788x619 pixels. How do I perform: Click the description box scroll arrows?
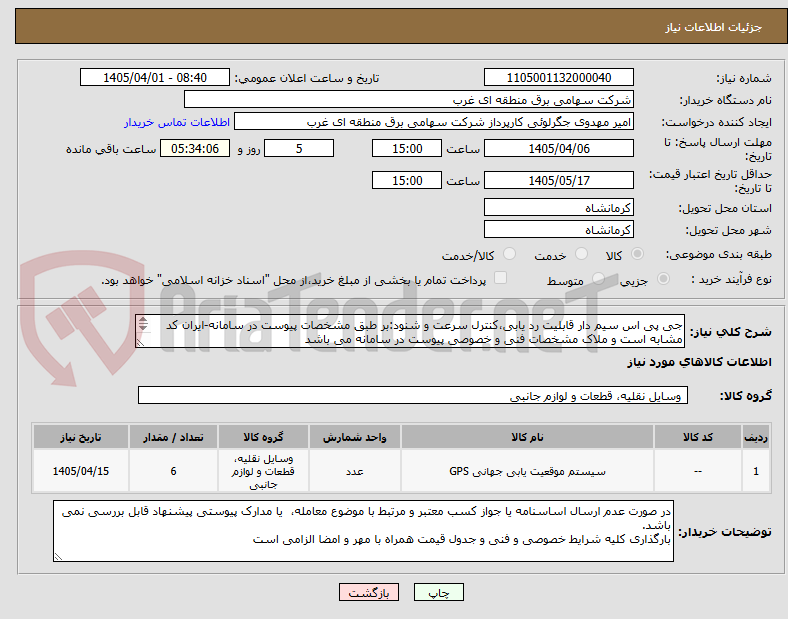pyautogui.click(x=143, y=324)
